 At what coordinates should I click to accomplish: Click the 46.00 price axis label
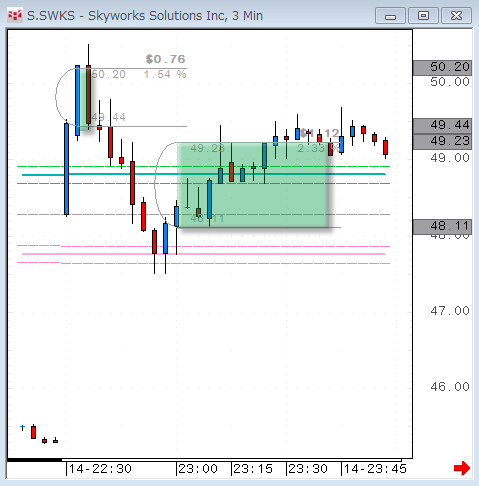(x=450, y=387)
